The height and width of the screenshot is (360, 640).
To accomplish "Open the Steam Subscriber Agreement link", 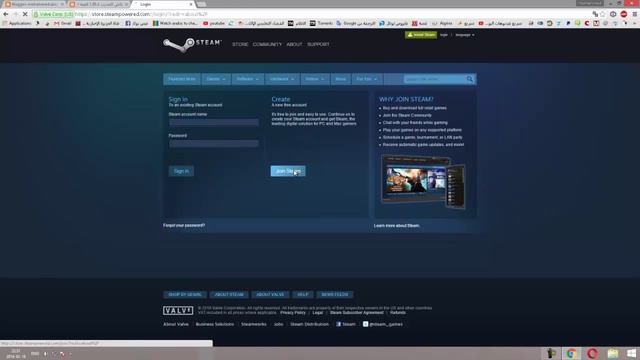I will click(x=357, y=313).
